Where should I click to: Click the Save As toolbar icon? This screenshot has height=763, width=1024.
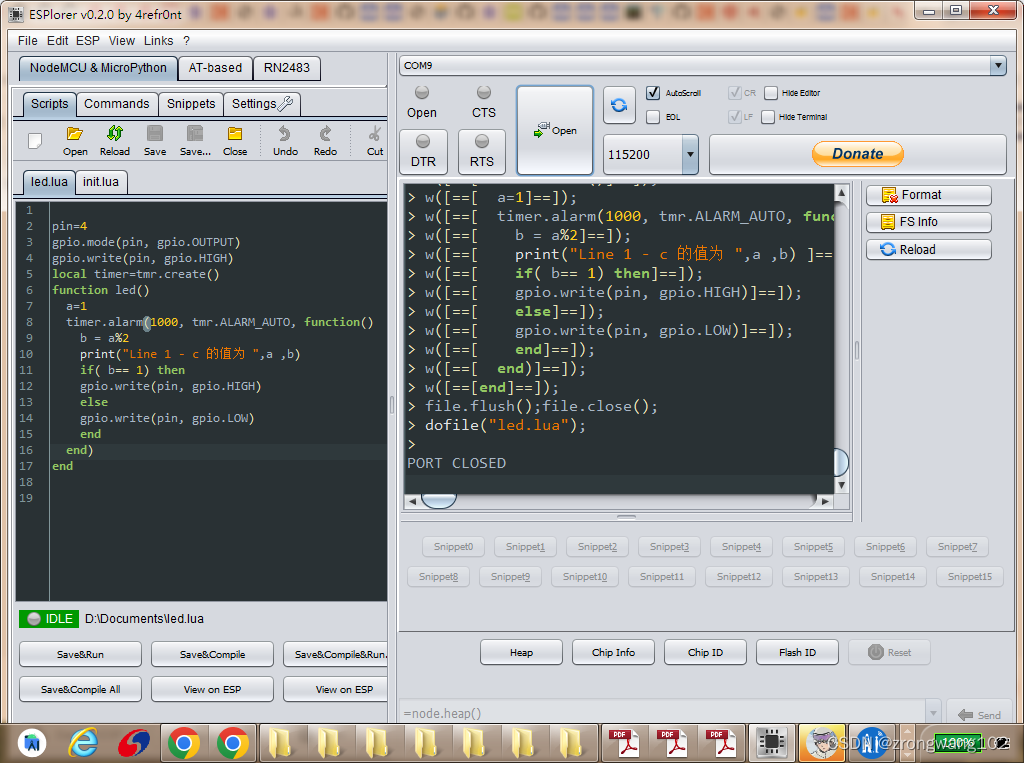coord(195,141)
